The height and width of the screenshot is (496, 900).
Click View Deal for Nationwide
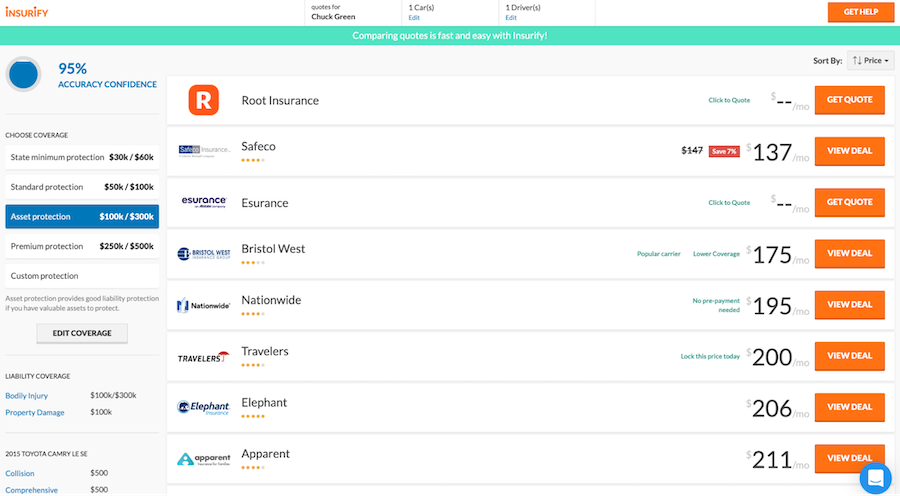pyautogui.click(x=849, y=304)
